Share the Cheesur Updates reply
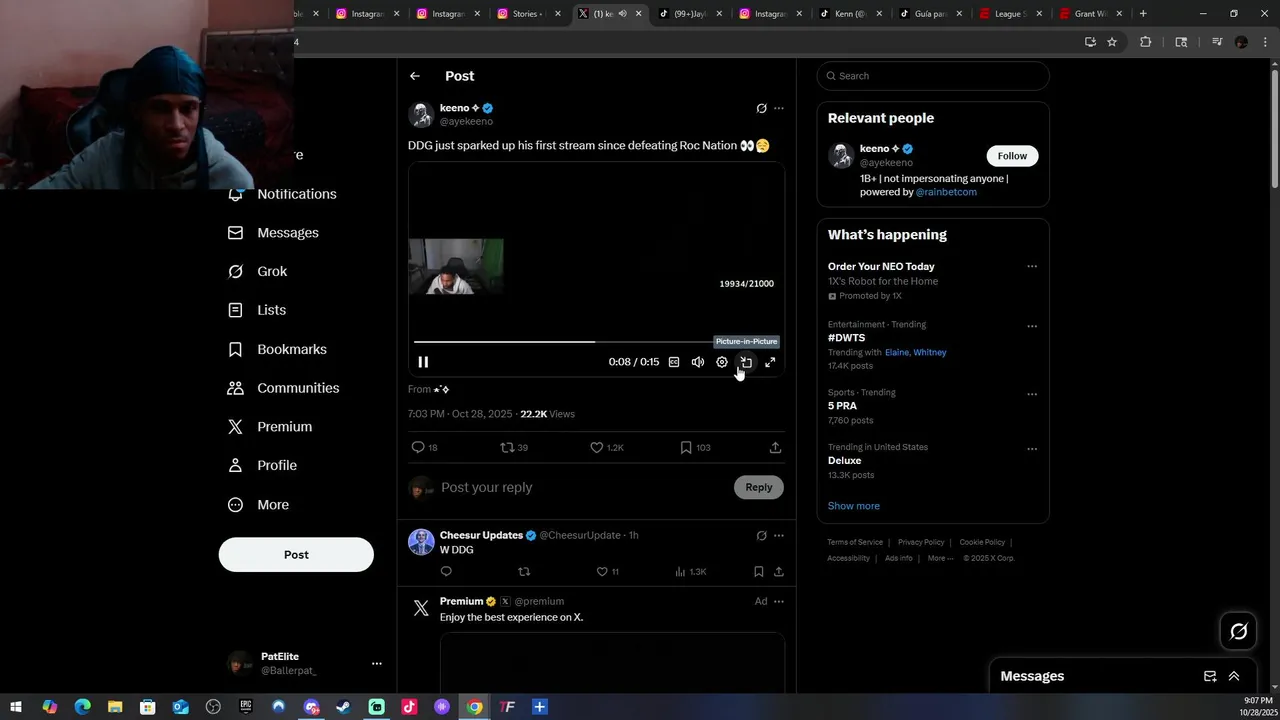Screen dimensions: 1280x720 tap(779, 572)
